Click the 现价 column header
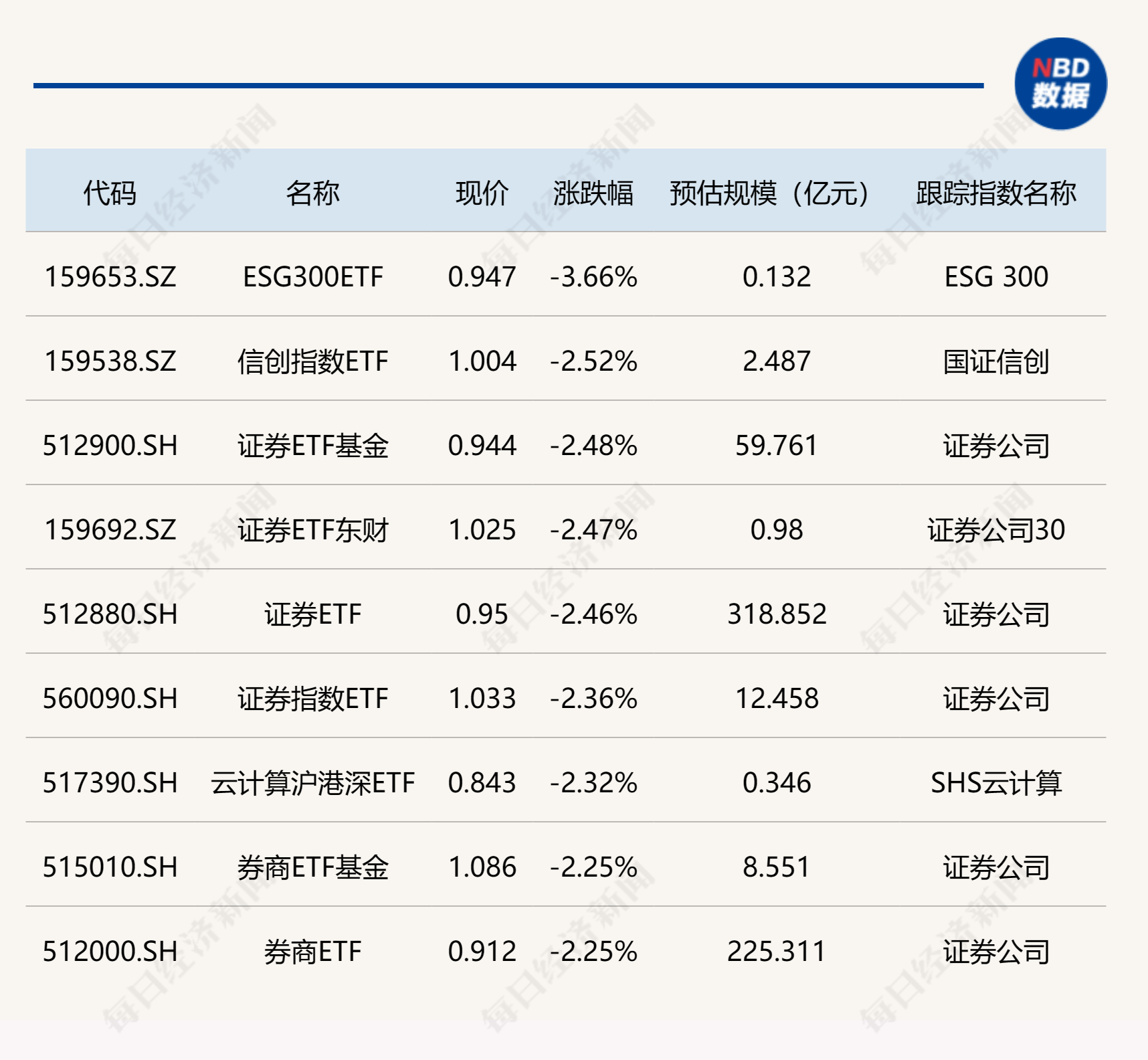This screenshot has height=1060, width=1148. (x=482, y=193)
